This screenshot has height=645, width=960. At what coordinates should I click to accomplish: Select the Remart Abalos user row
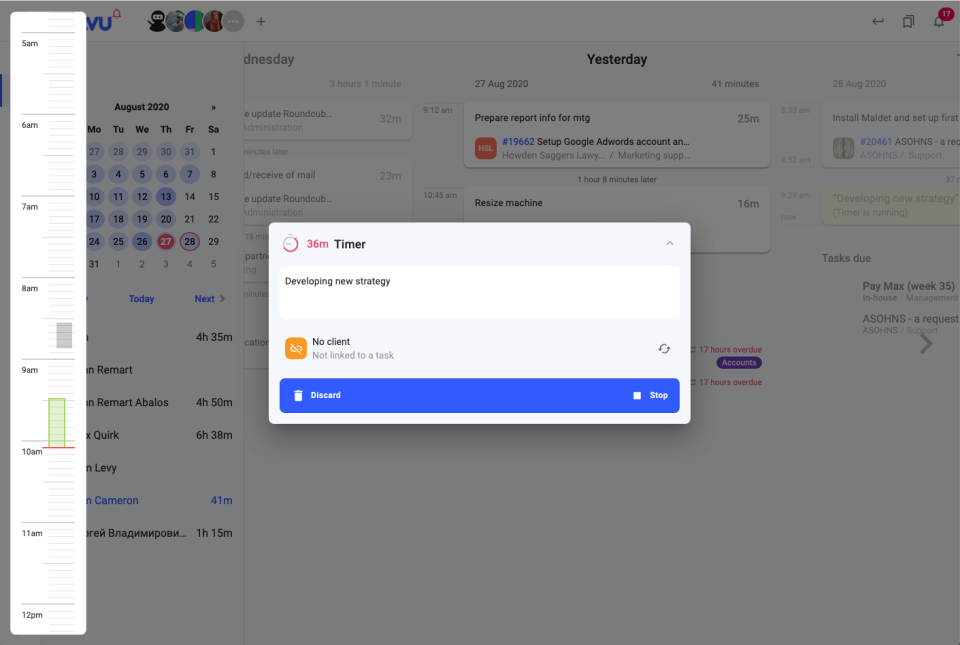159,403
